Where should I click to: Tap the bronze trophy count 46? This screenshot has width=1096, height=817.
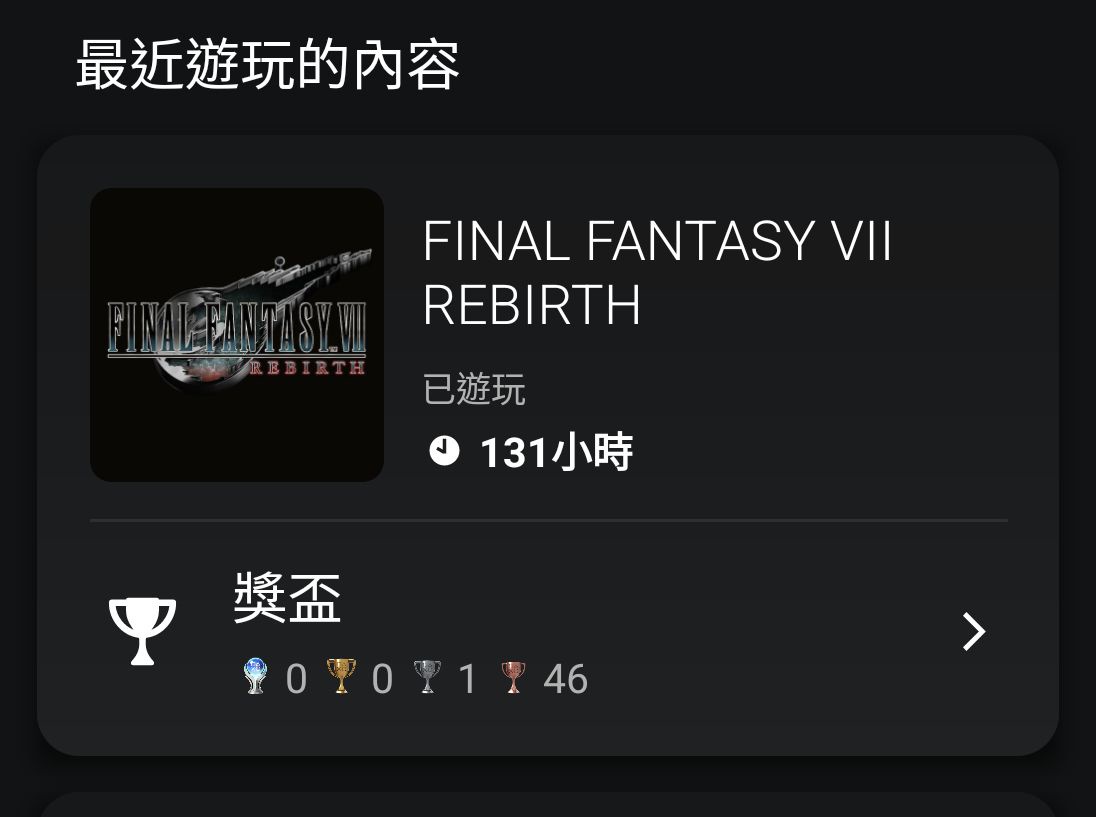pyautogui.click(x=565, y=679)
